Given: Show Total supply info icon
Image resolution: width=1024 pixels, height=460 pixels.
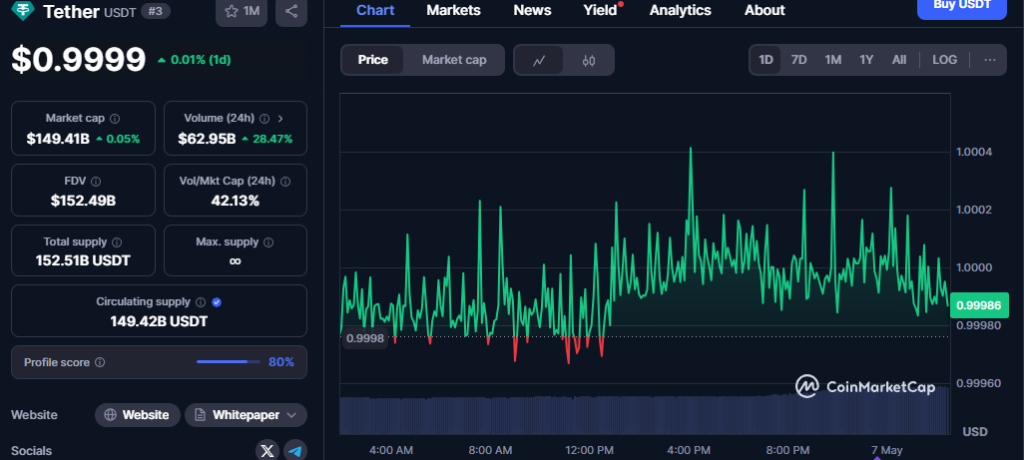Looking at the screenshot, I should coord(117,242).
